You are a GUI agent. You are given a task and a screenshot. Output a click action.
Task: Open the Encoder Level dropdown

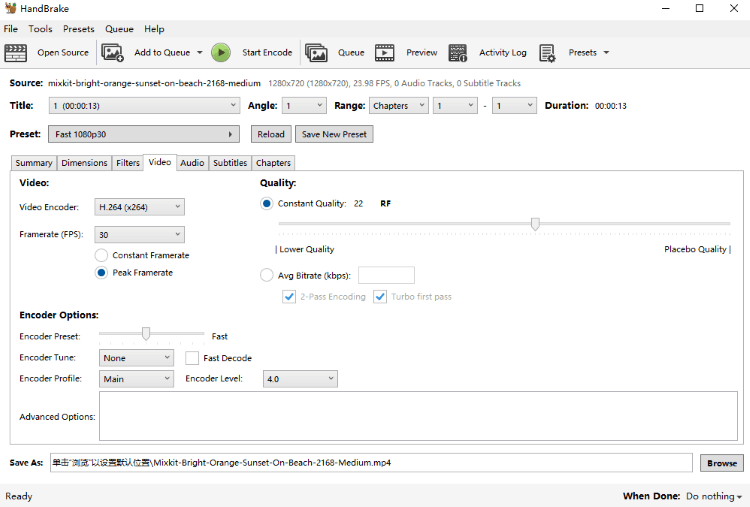tap(300, 379)
